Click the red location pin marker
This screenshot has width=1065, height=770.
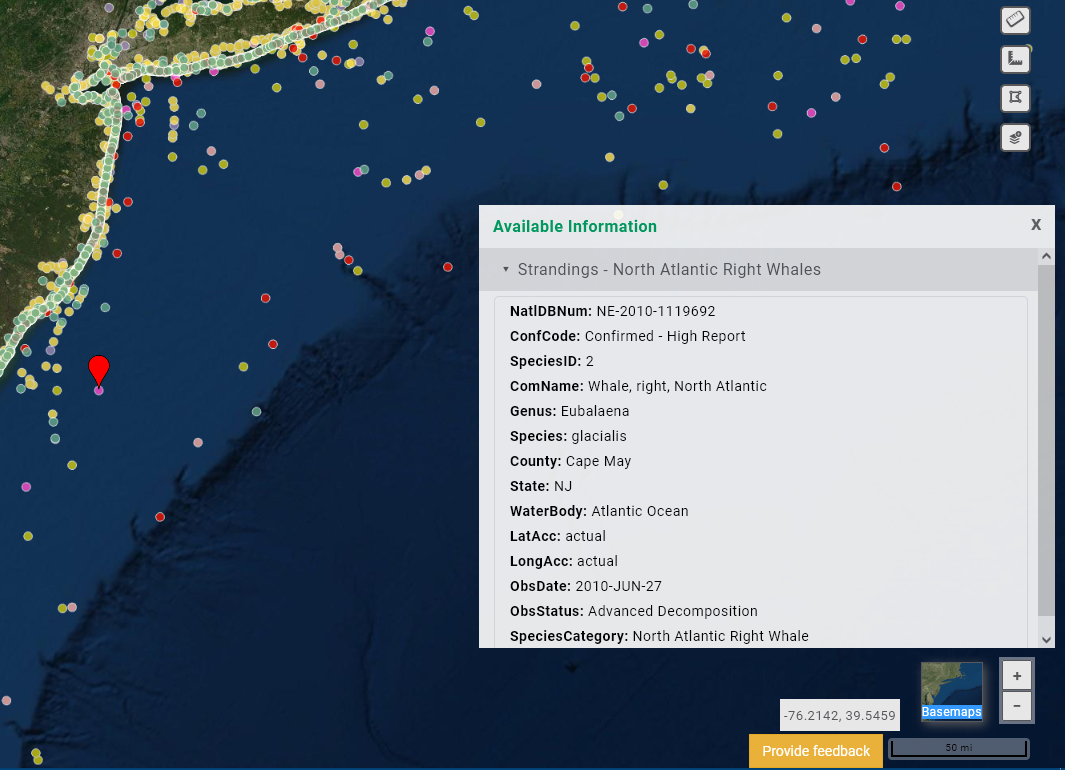tap(98, 368)
